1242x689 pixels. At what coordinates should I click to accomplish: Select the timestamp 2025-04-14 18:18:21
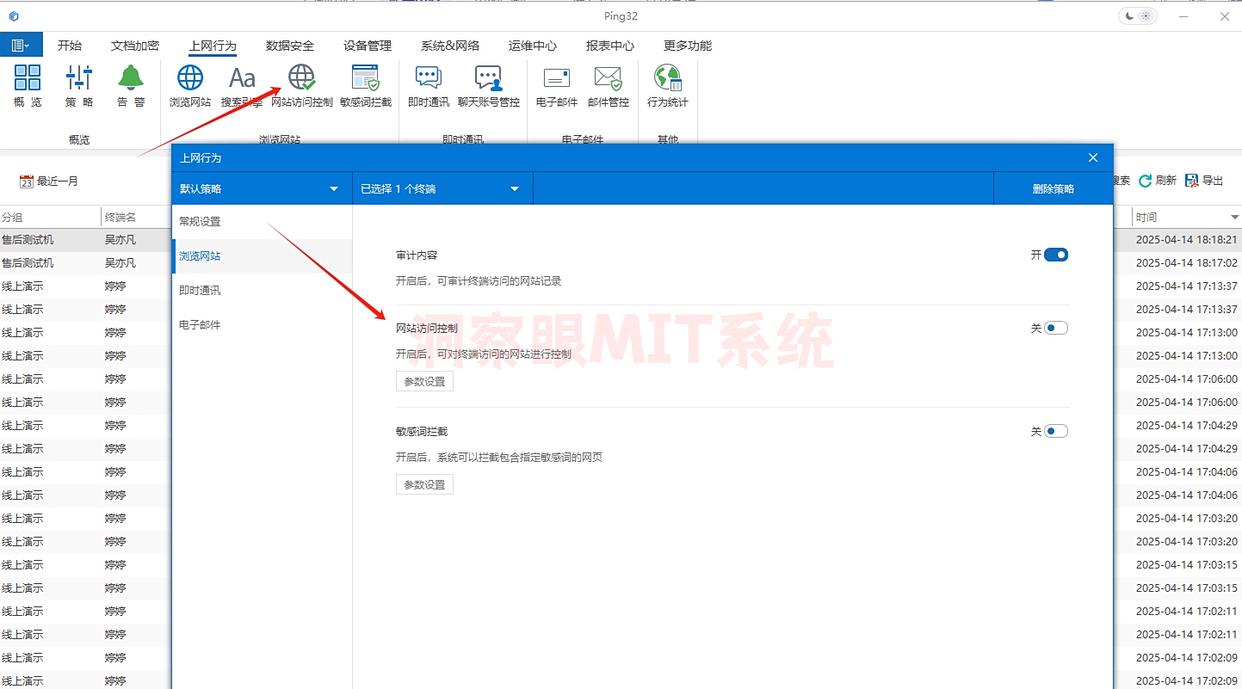(1186, 240)
